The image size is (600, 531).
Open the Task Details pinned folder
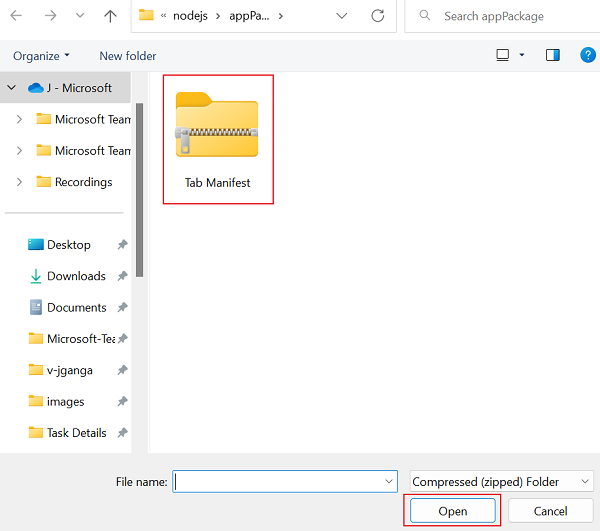pyautogui.click(x=67, y=433)
